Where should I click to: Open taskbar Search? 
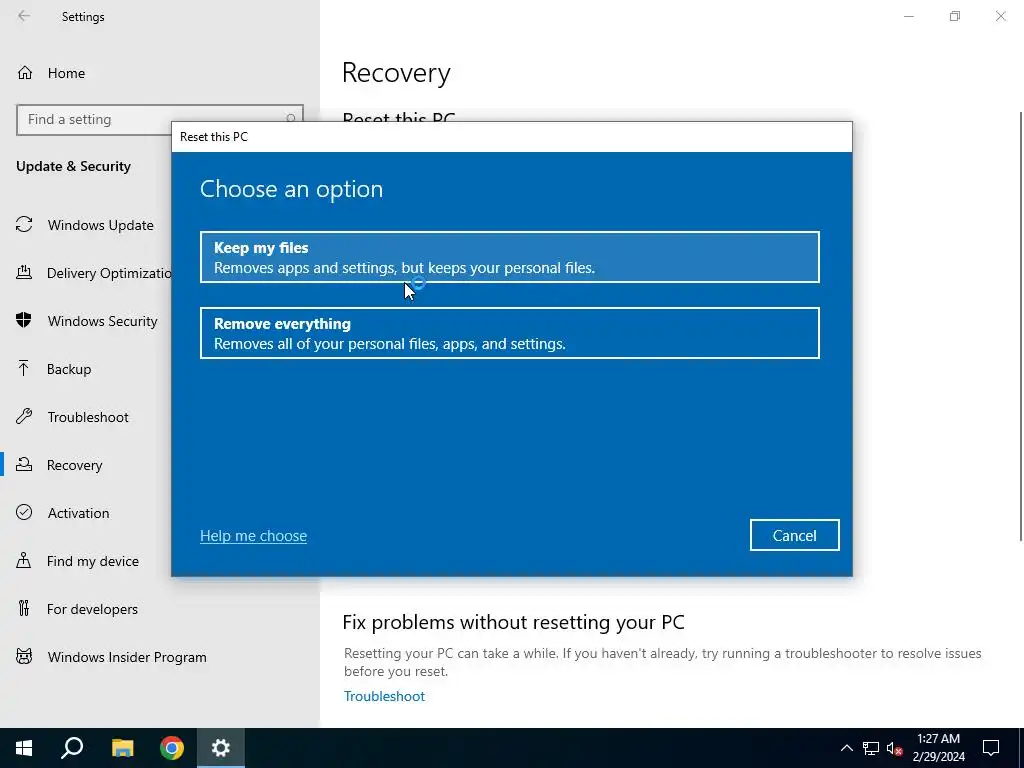[x=72, y=748]
